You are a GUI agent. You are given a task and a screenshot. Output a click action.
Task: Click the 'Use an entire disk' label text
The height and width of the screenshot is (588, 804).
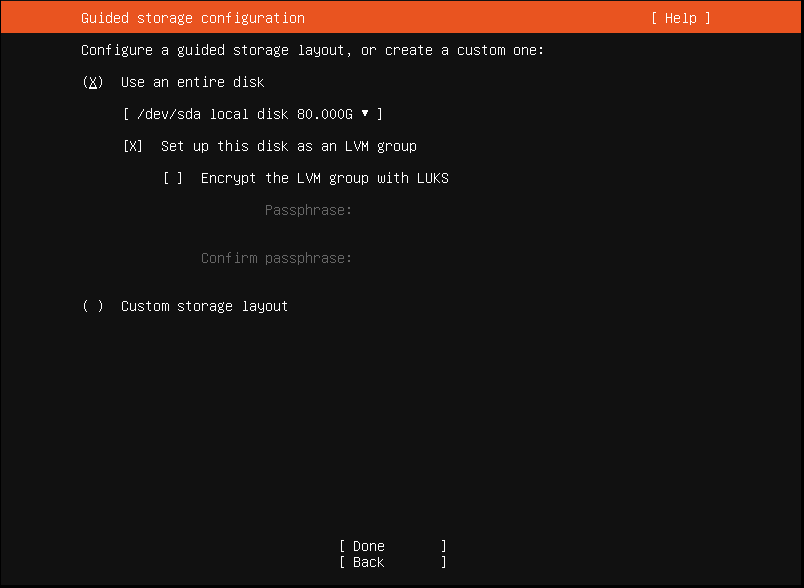tap(192, 82)
